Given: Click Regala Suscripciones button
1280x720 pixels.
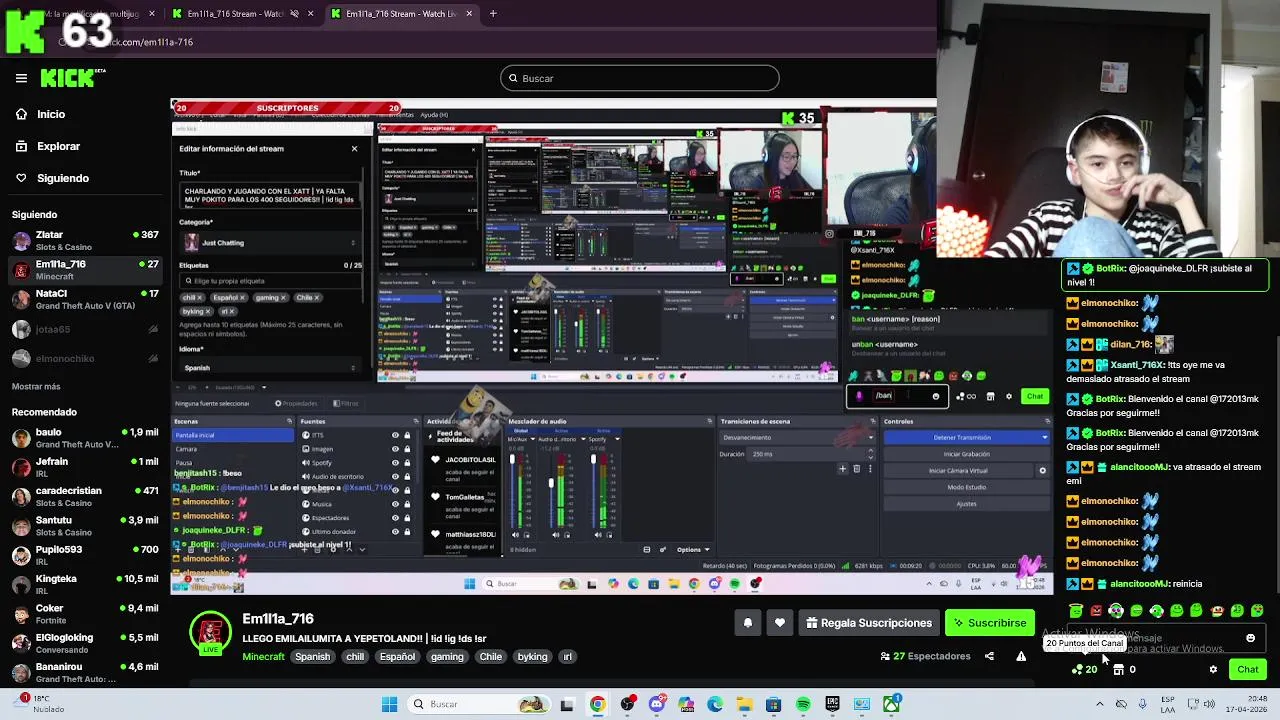Looking at the screenshot, I should click(868, 623).
